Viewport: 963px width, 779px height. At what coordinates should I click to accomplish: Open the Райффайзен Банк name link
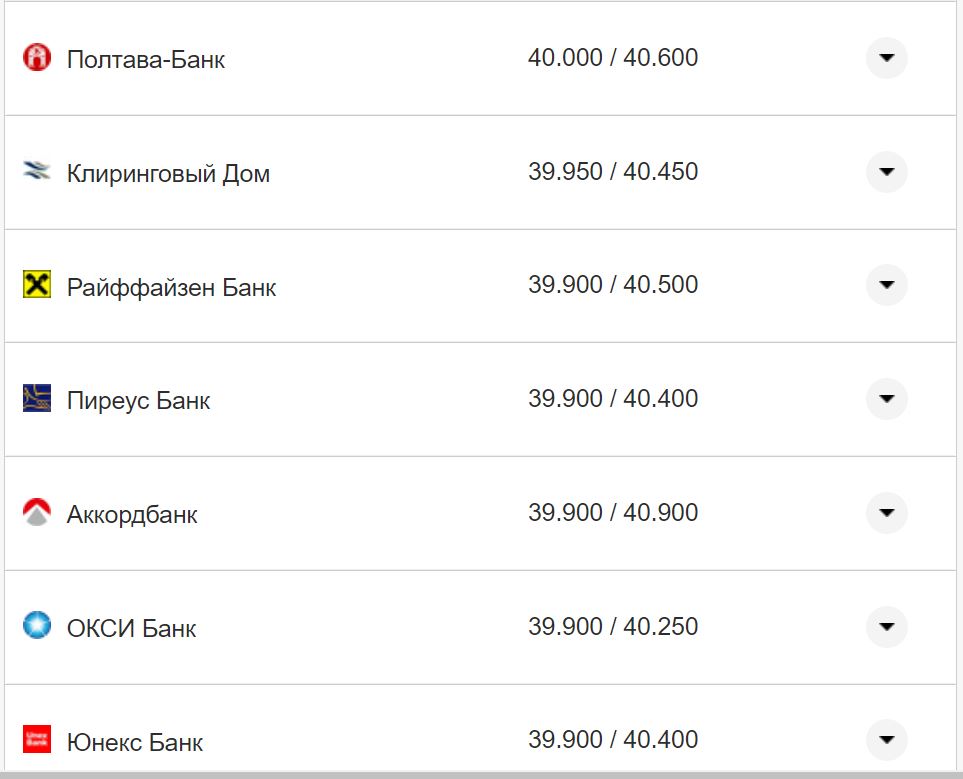pos(171,288)
